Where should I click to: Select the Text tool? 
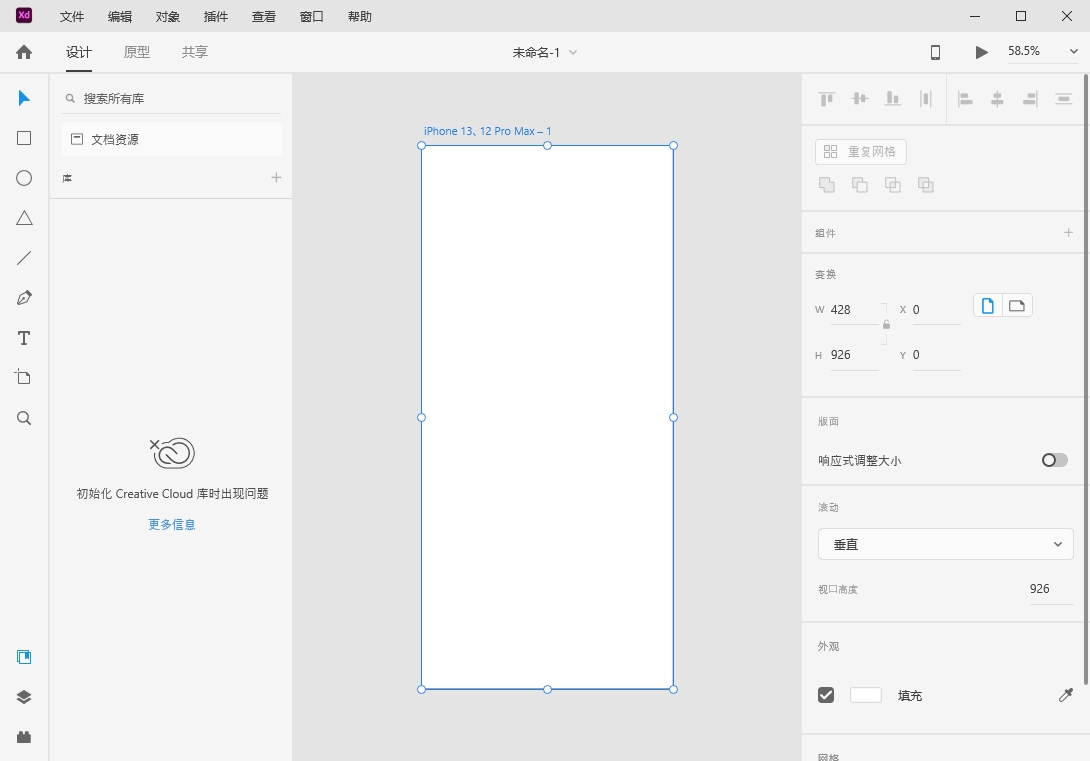click(24, 338)
